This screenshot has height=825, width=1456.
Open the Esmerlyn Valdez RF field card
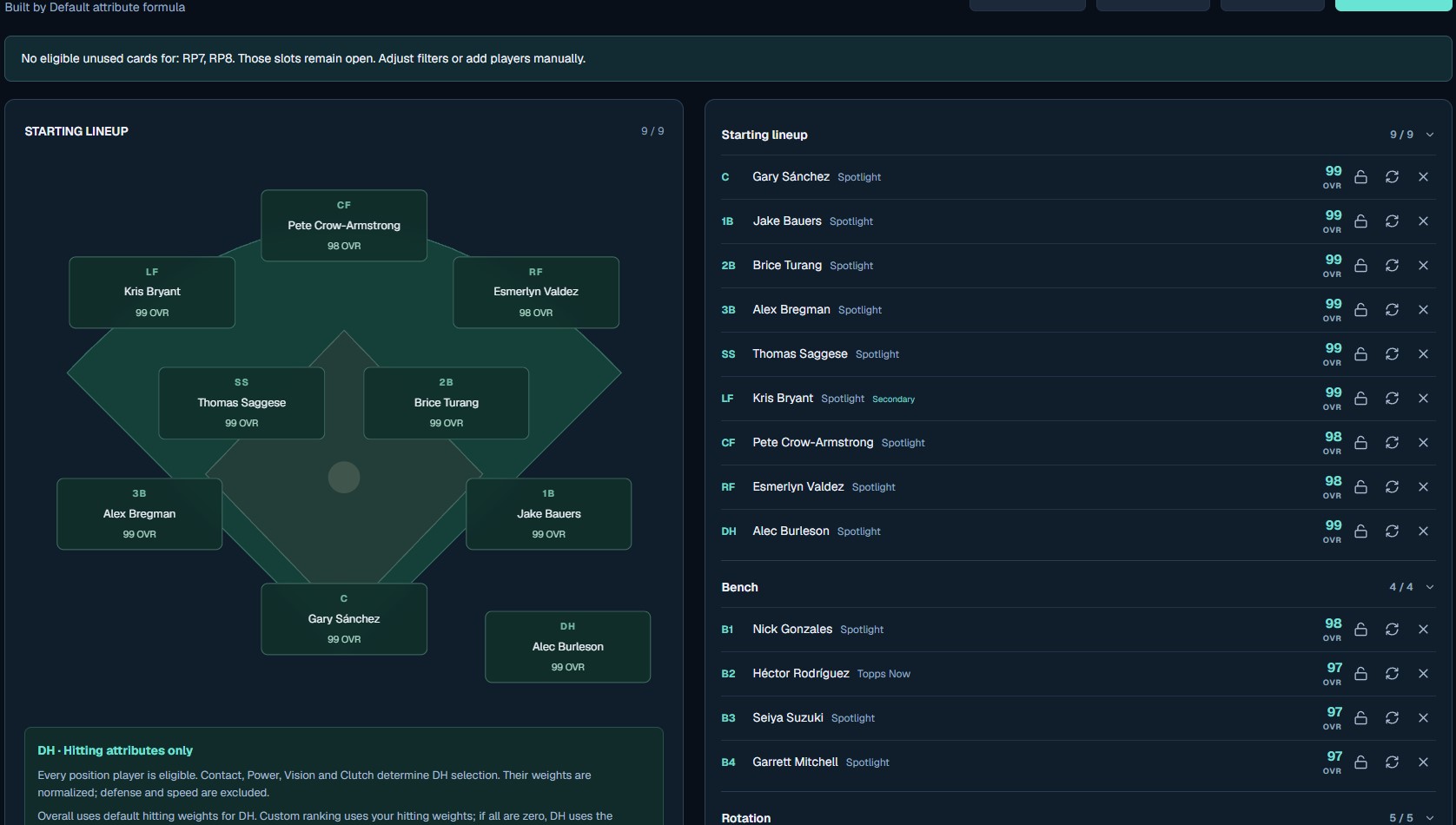pos(536,293)
